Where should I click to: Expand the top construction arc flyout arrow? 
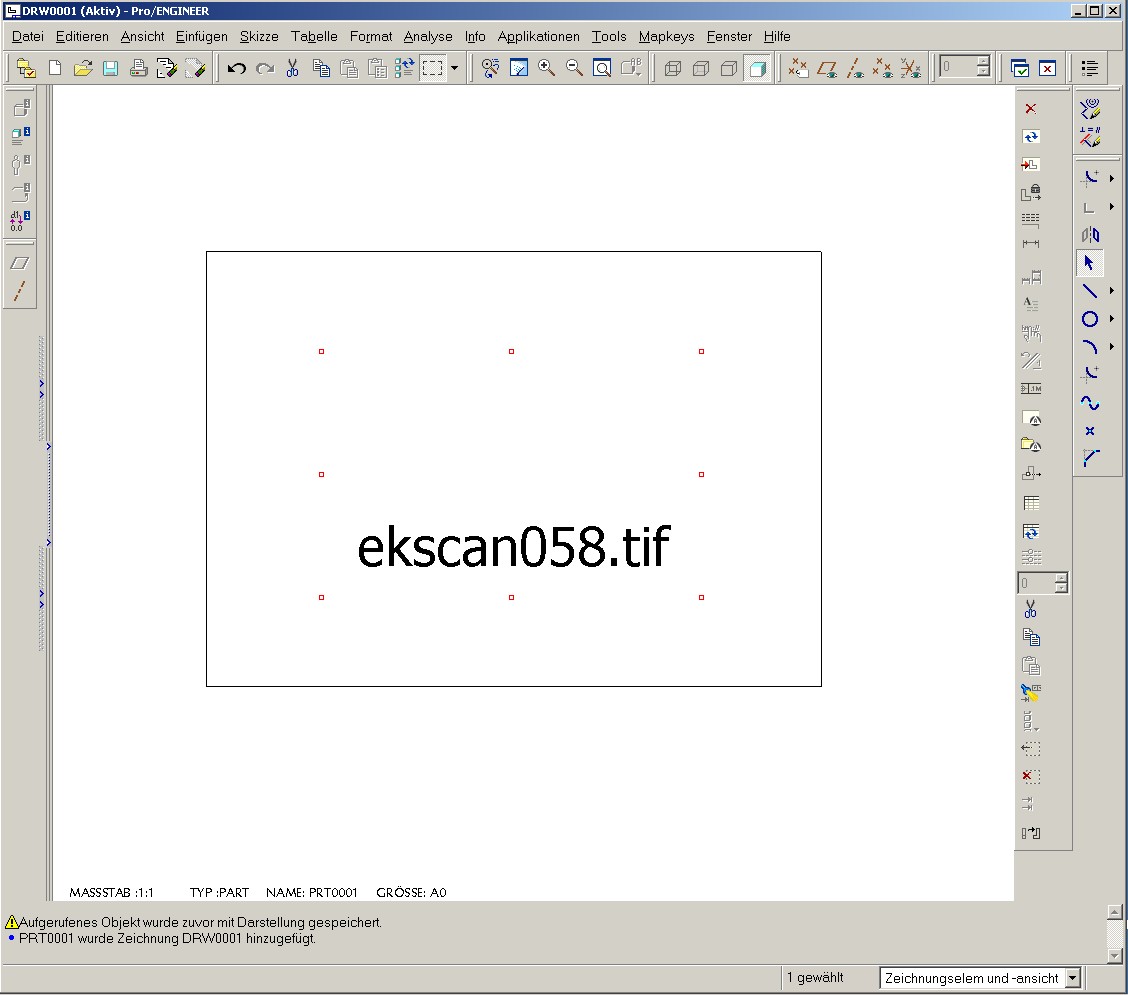pyautogui.click(x=1111, y=178)
